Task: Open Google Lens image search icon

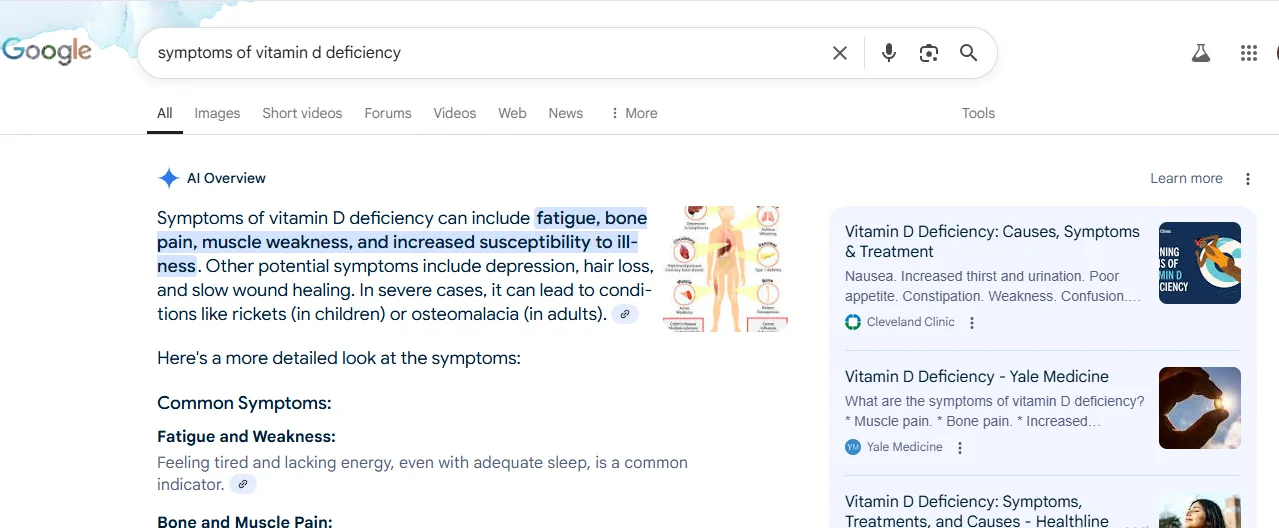Action: click(929, 53)
